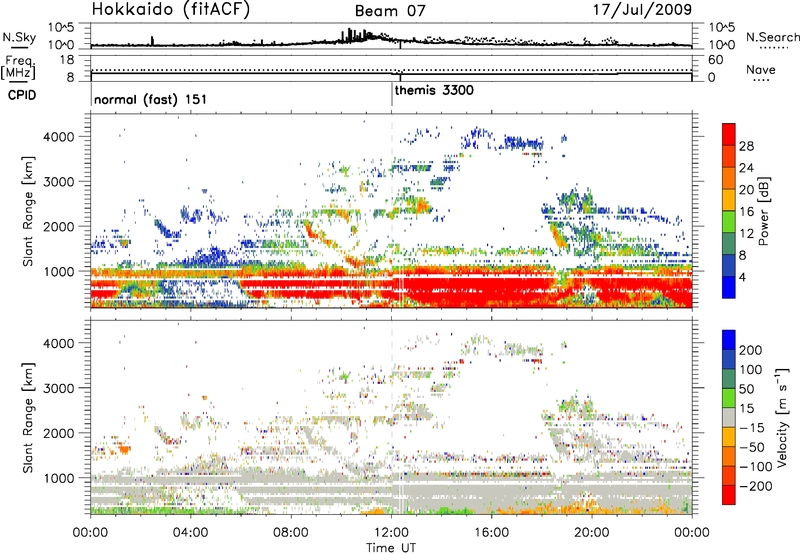Image resolution: width=800 pixels, height=554 pixels.
Task: Click the 'Velocity [m s-1]' colorbar label
Action: click(x=782, y=417)
